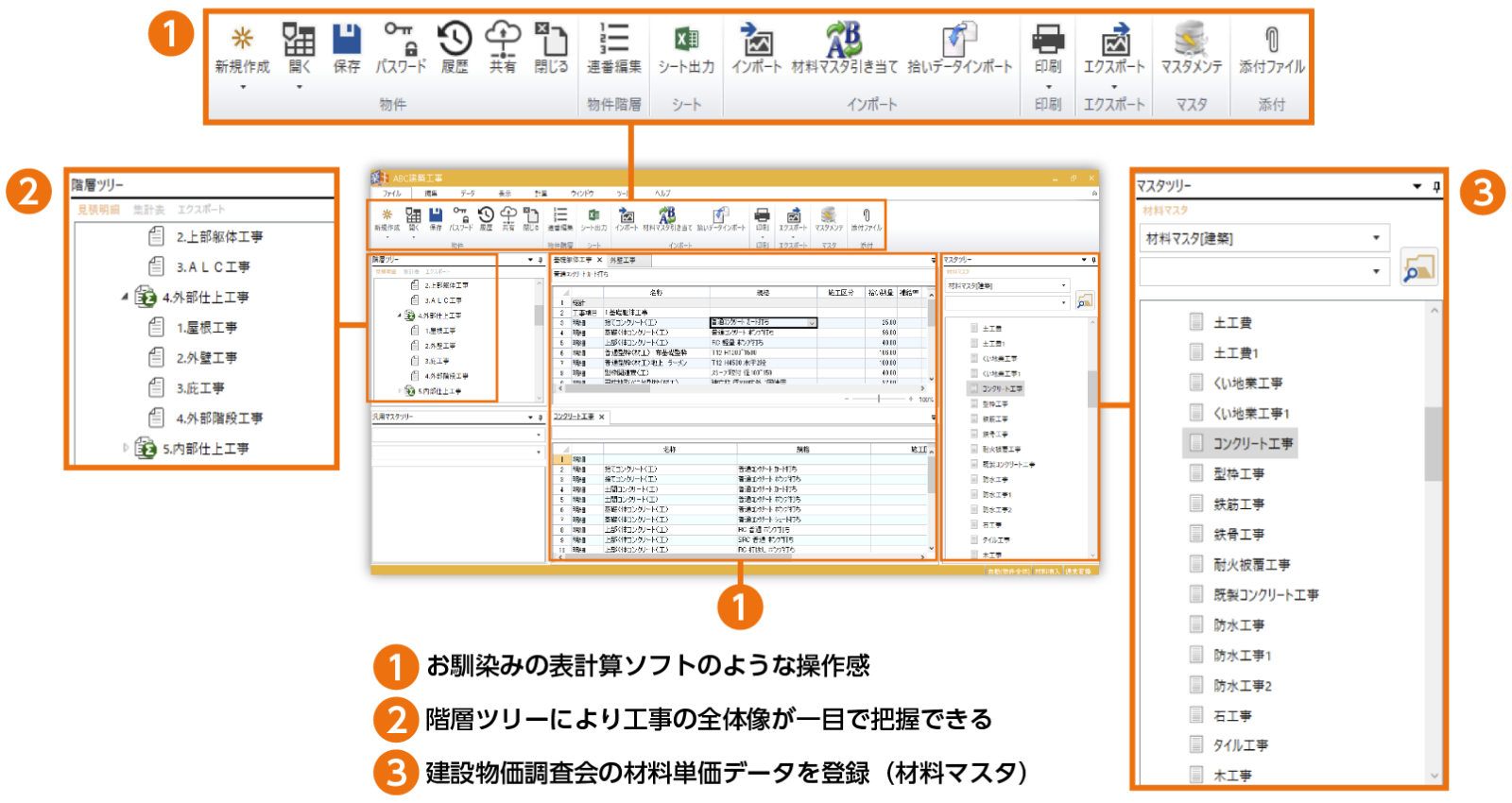Select コンクリート工事 in enlarged マスタツリー list
The height and width of the screenshot is (803, 1512).
pyautogui.click(x=1252, y=443)
